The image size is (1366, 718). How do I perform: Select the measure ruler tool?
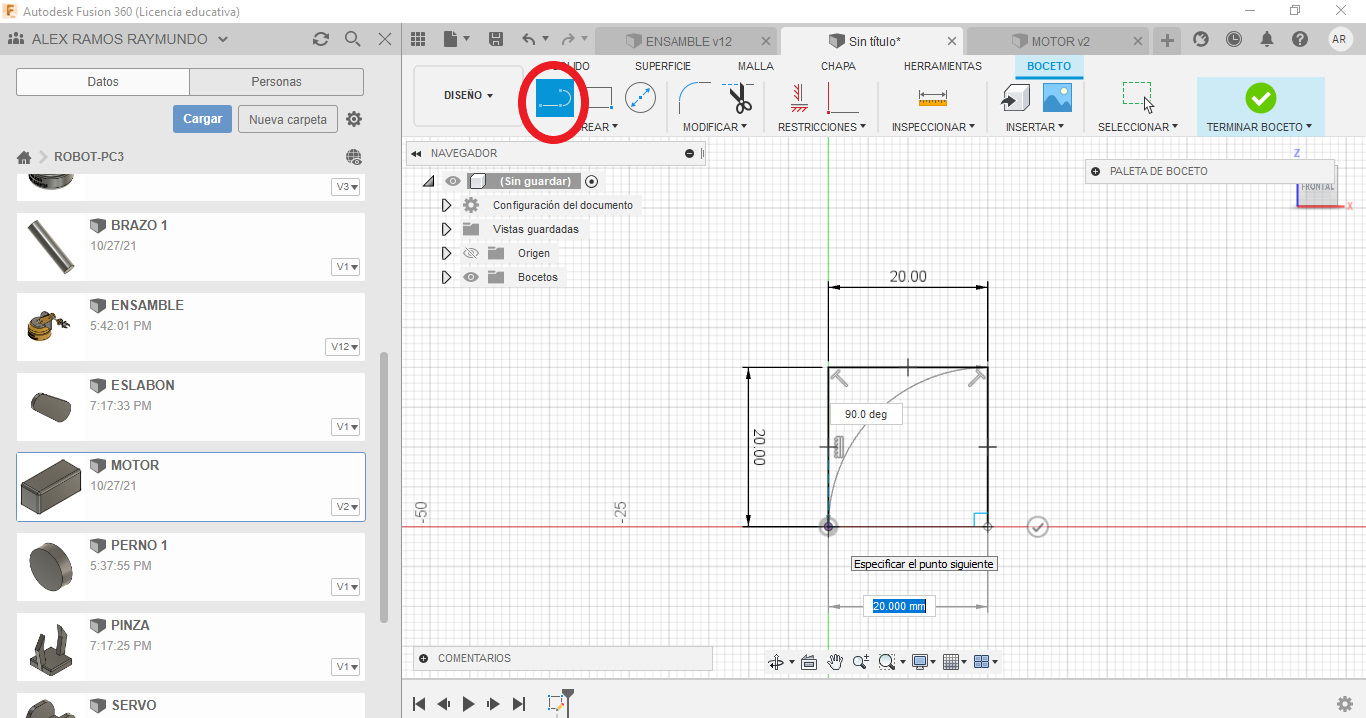point(932,98)
